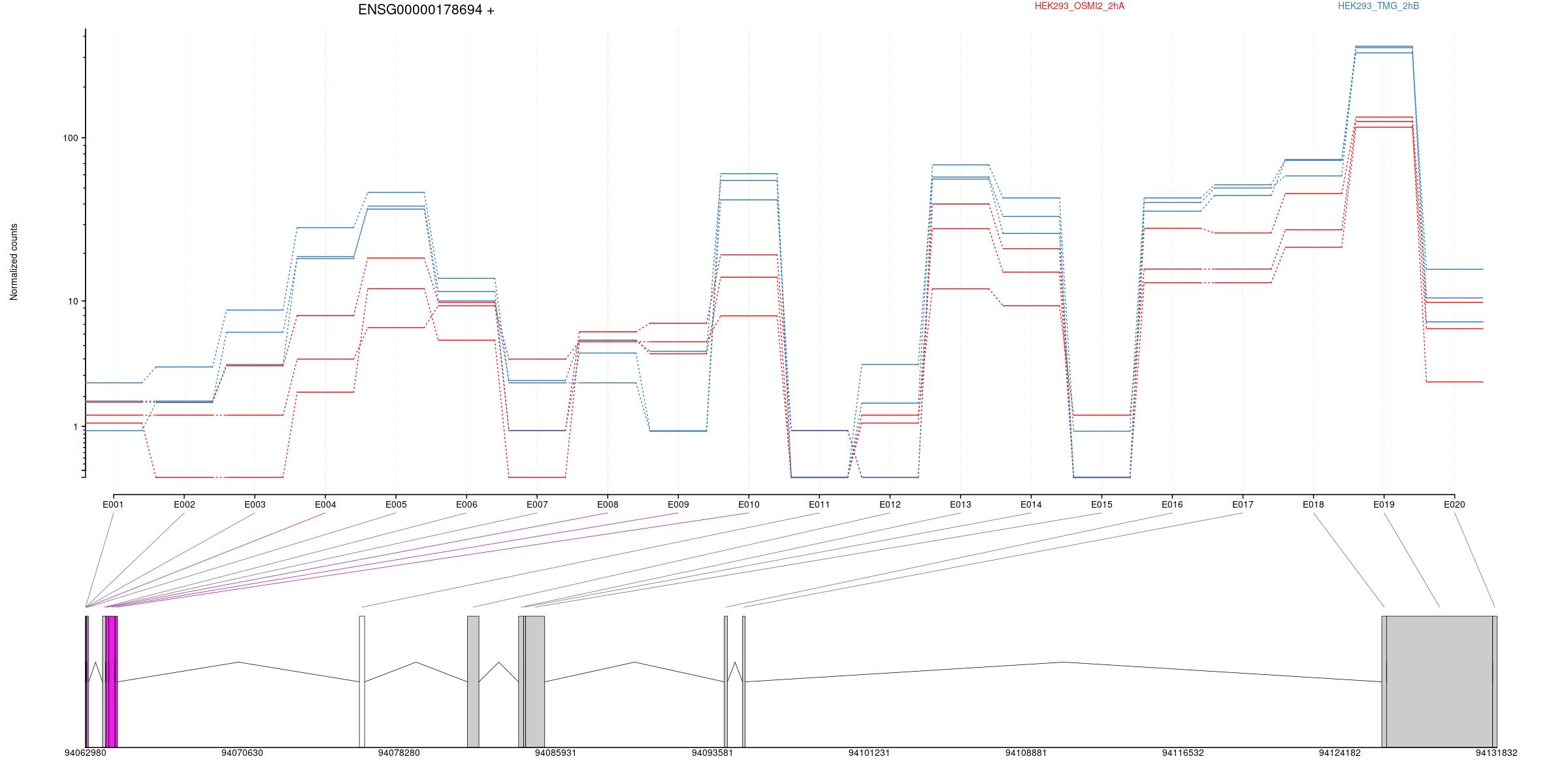Click genomic coordinate 94093581
Viewport: 1568px width, 784px height.
712,753
